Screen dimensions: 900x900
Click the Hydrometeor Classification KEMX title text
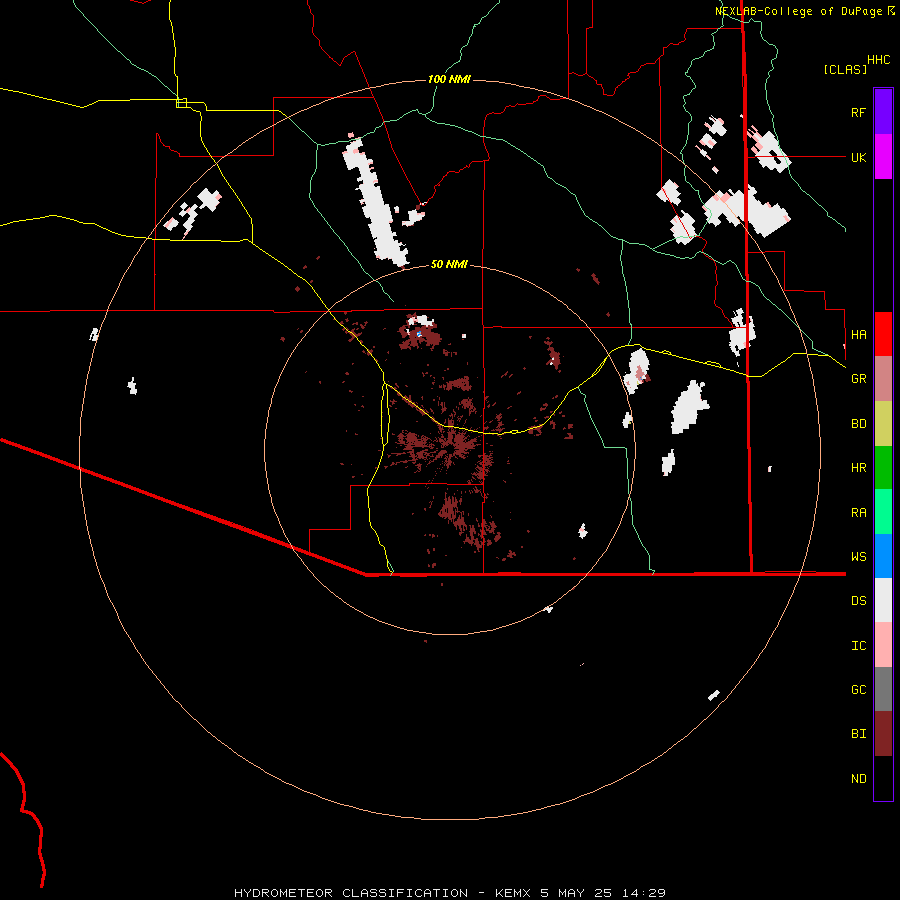coord(449,893)
